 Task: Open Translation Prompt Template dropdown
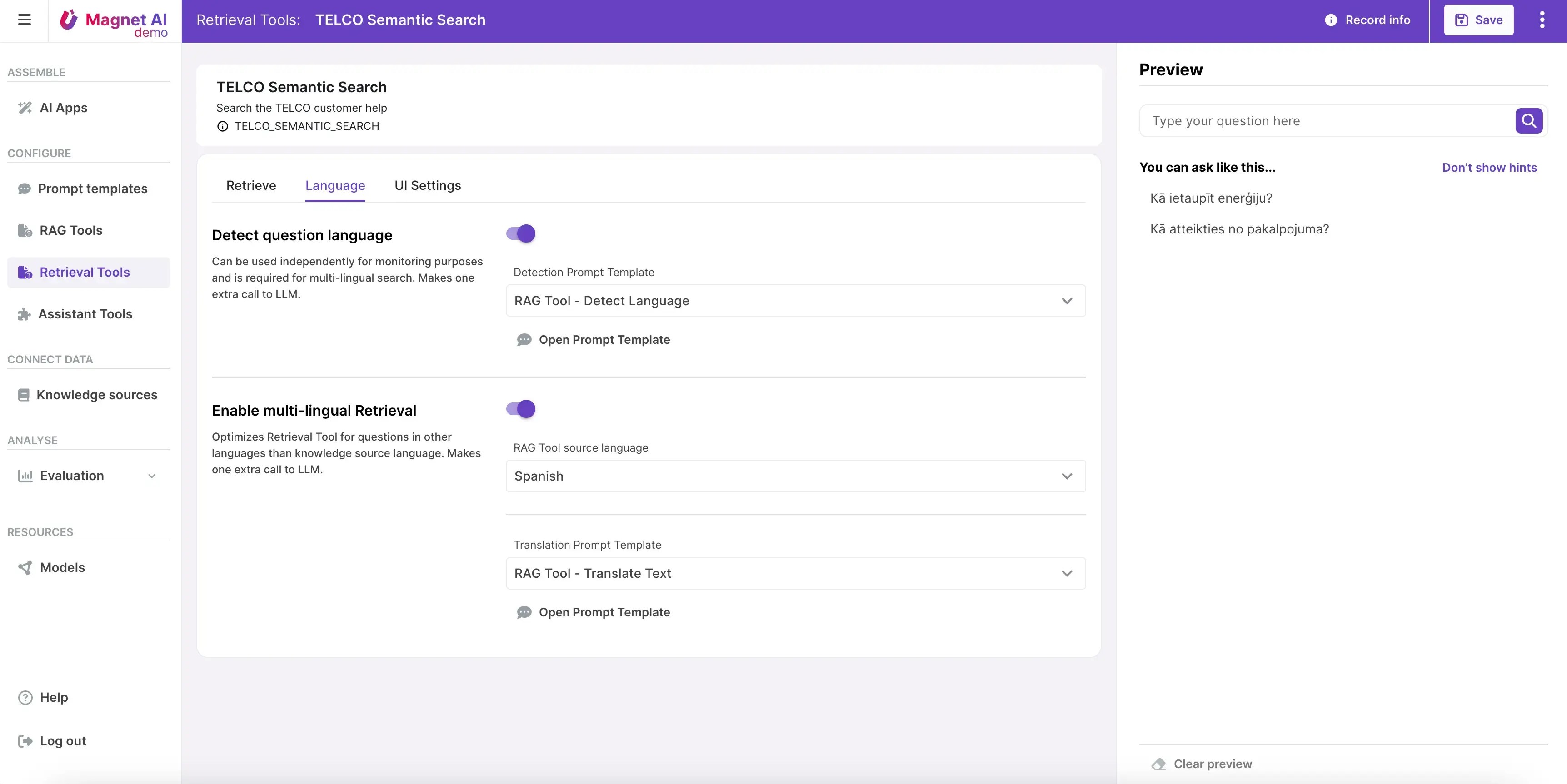(x=795, y=573)
